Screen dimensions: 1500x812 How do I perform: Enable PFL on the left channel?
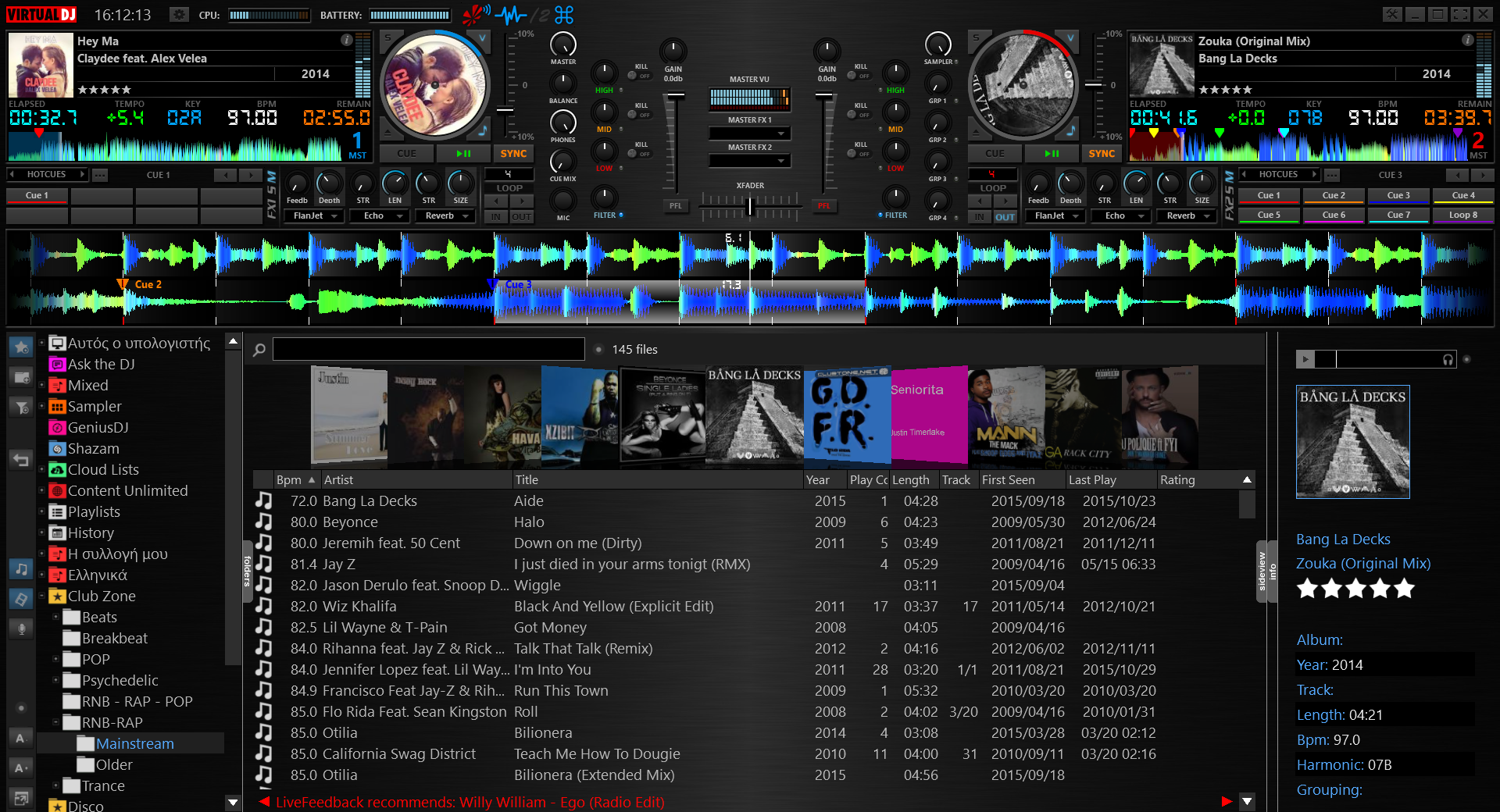[675, 206]
